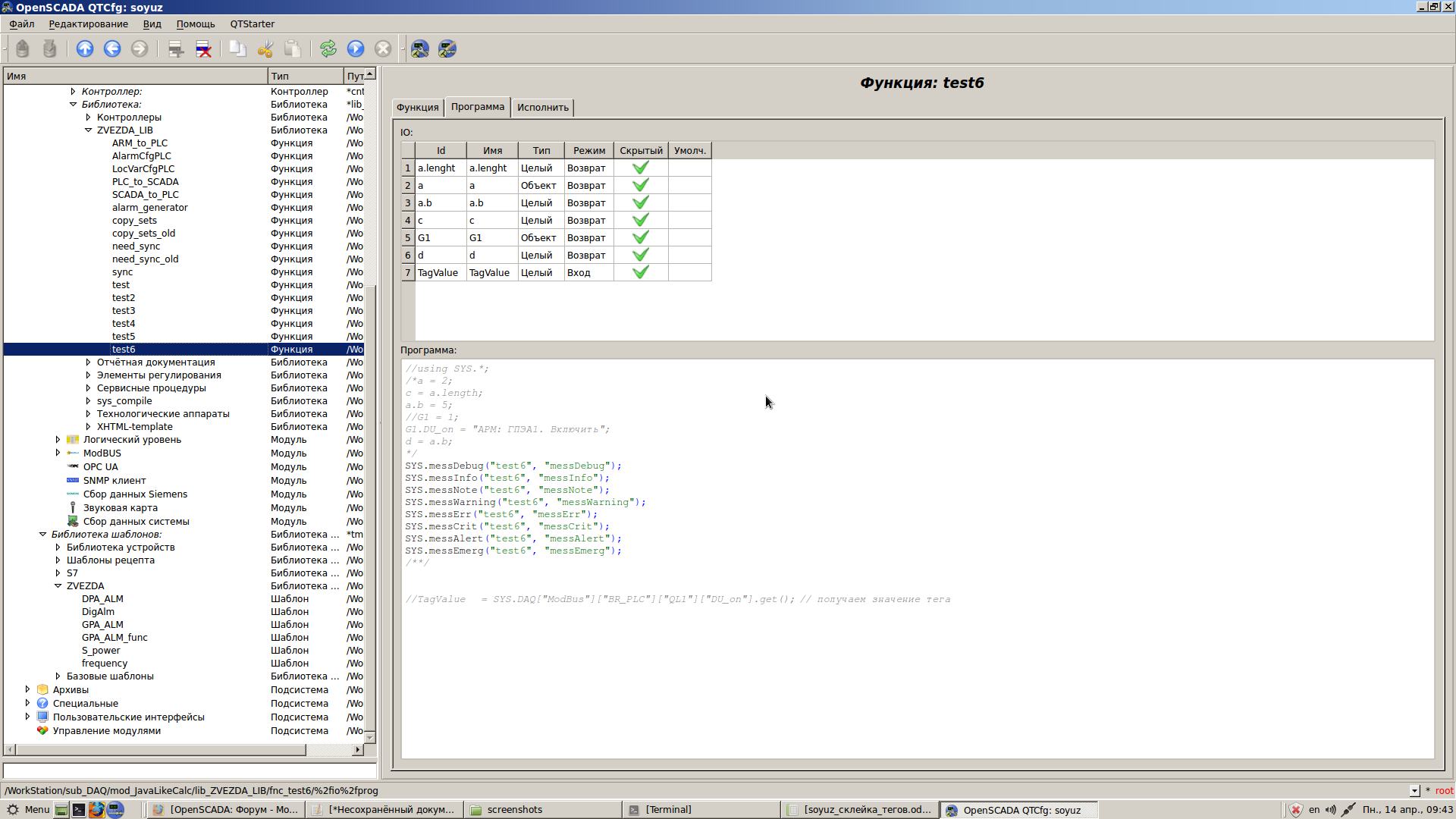The image size is (1456, 819).
Task: Toggle hidden checkmark for TagValue row
Action: coord(641,272)
